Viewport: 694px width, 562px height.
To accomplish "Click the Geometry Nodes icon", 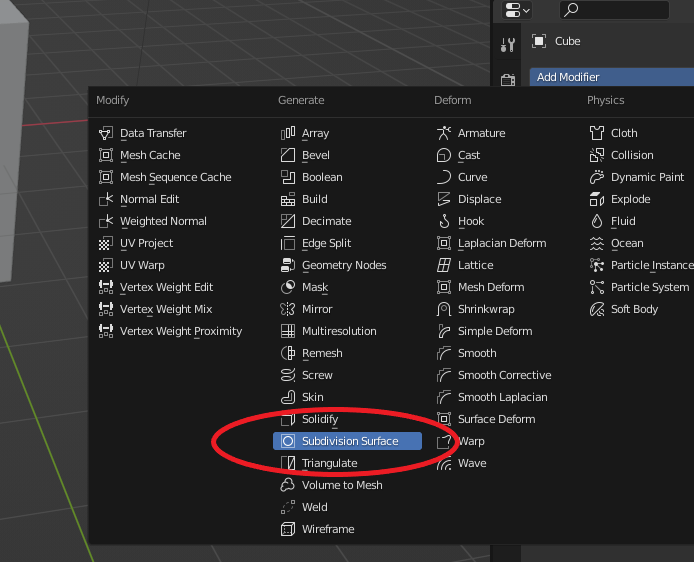I will point(288,265).
